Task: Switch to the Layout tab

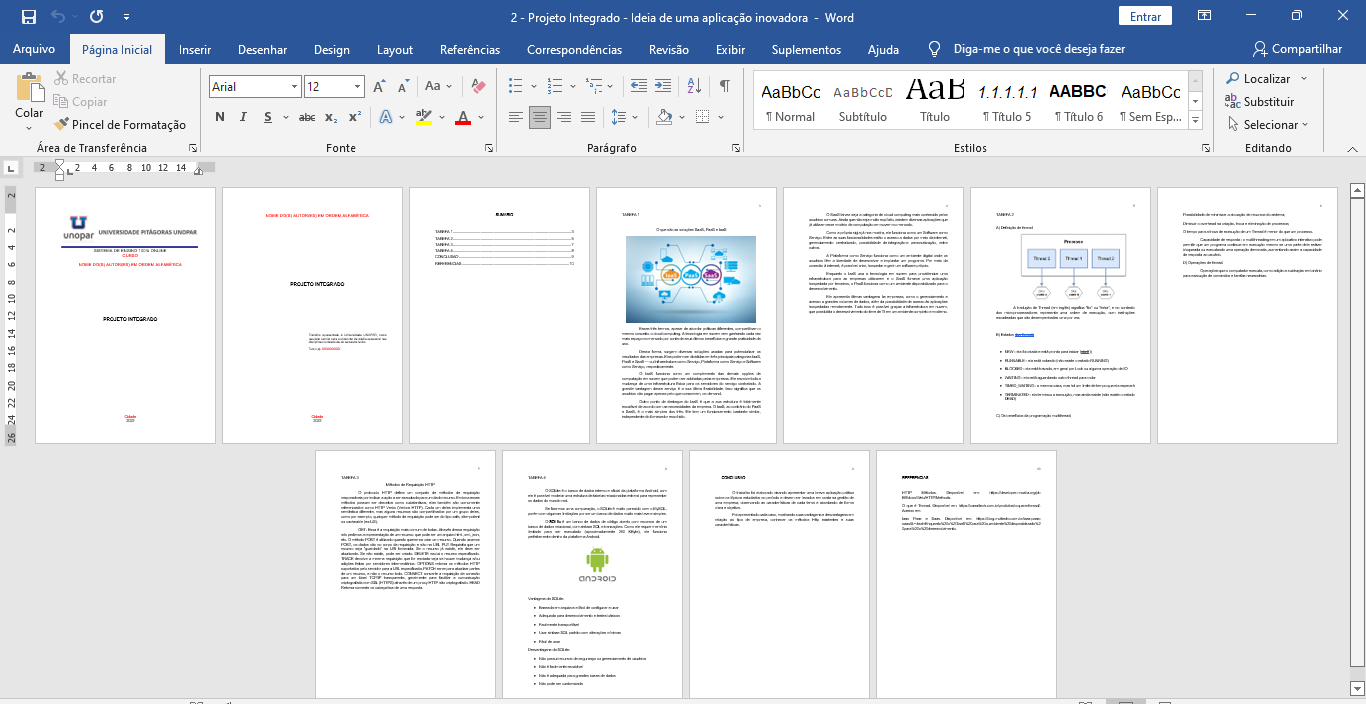Action: (x=395, y=49)
